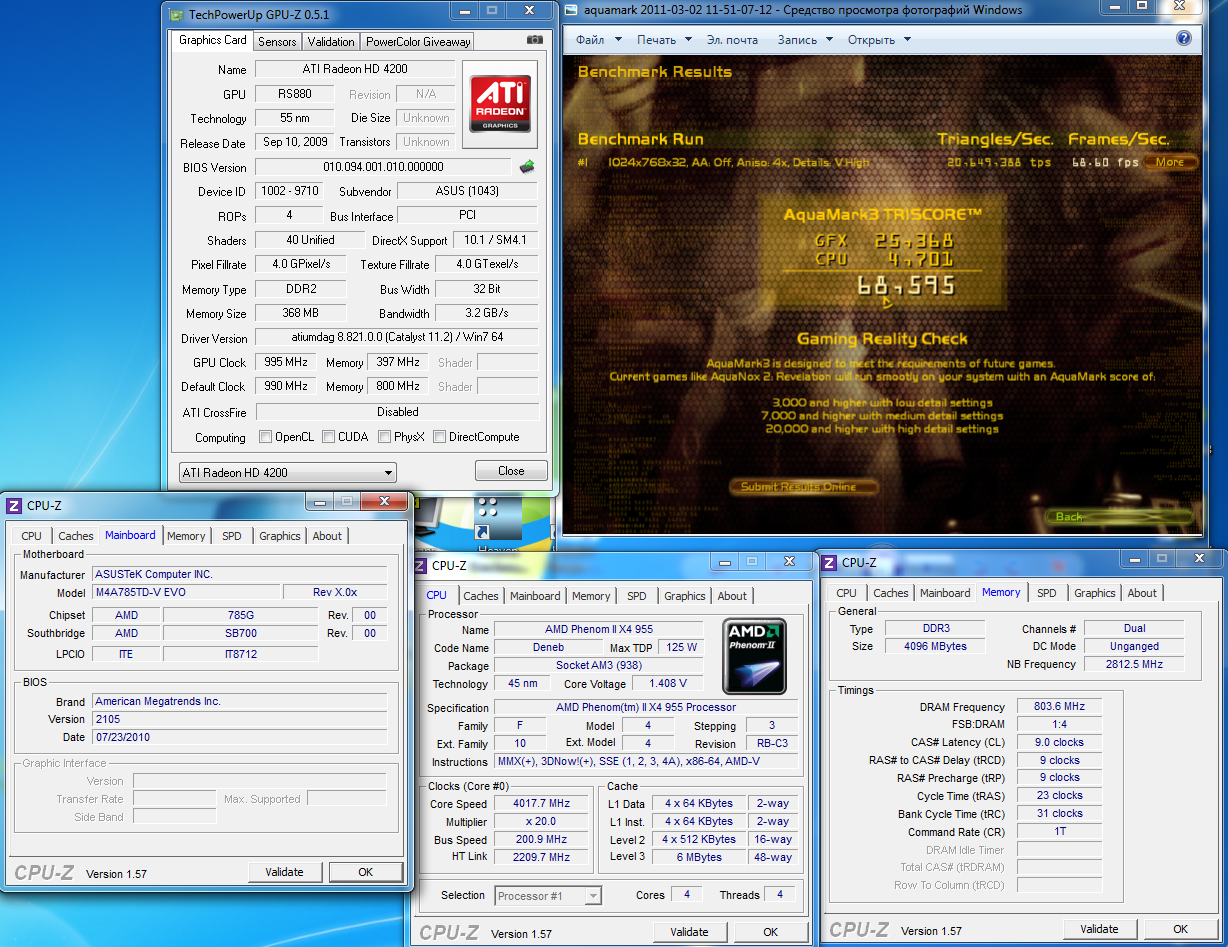
Task: Click the Memory Size value 368 MB
Action: click(x=301, y=313)
